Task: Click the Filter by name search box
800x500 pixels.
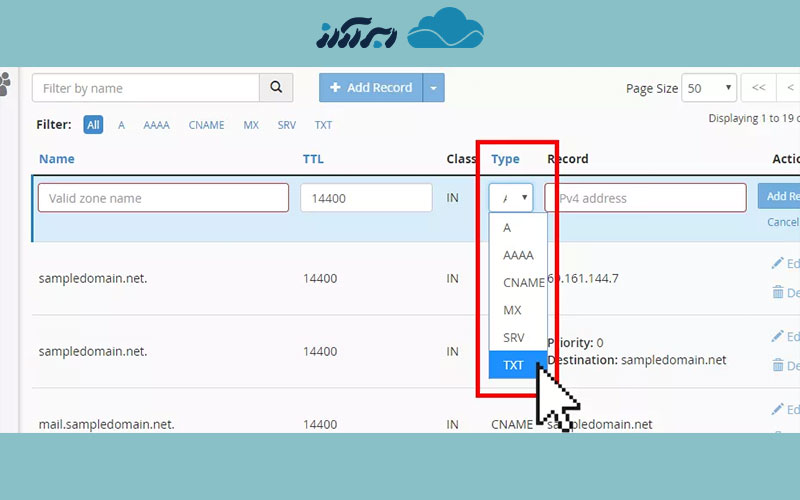Action: 146,88
